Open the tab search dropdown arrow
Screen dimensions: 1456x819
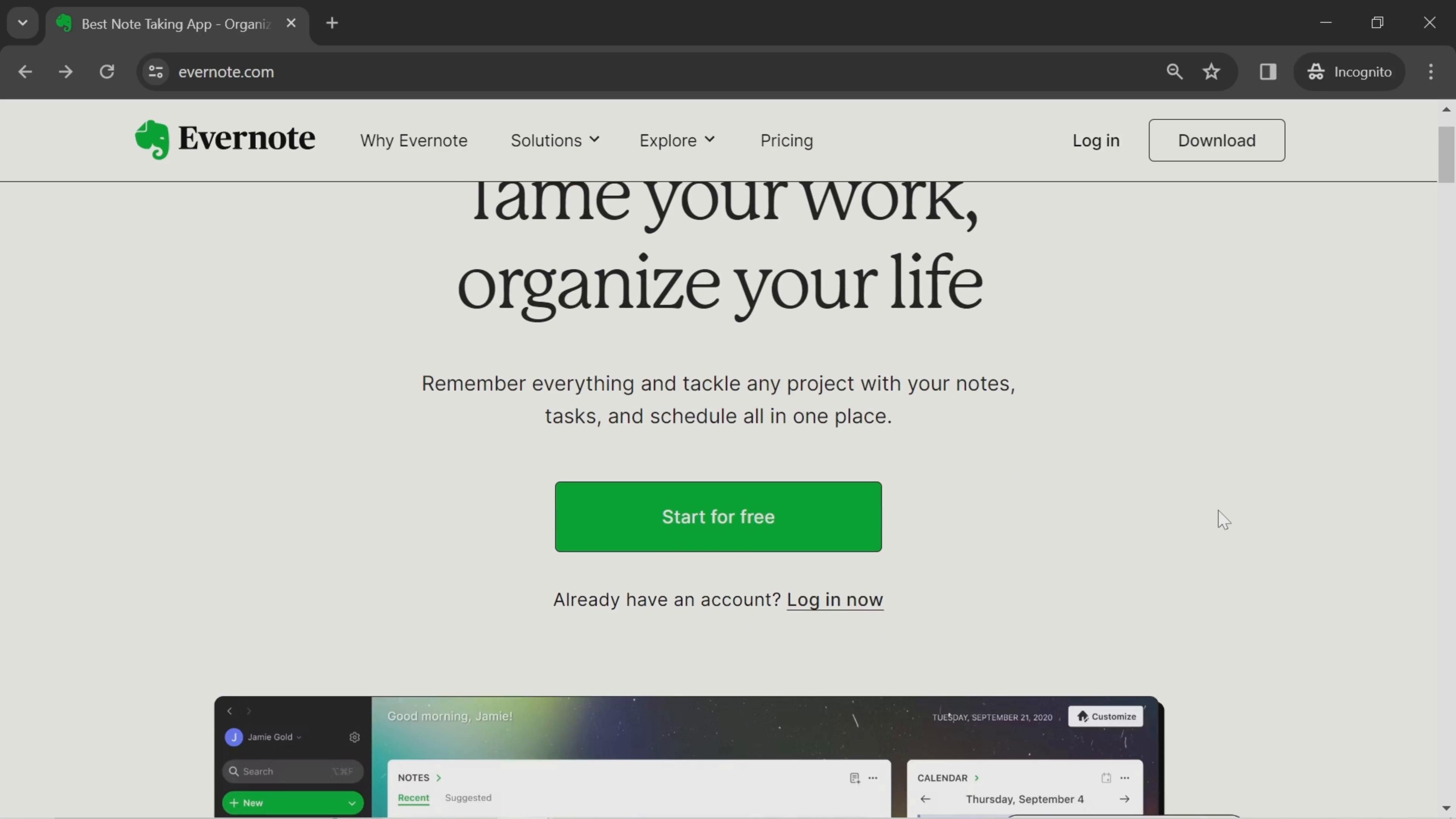coord(23,23)
